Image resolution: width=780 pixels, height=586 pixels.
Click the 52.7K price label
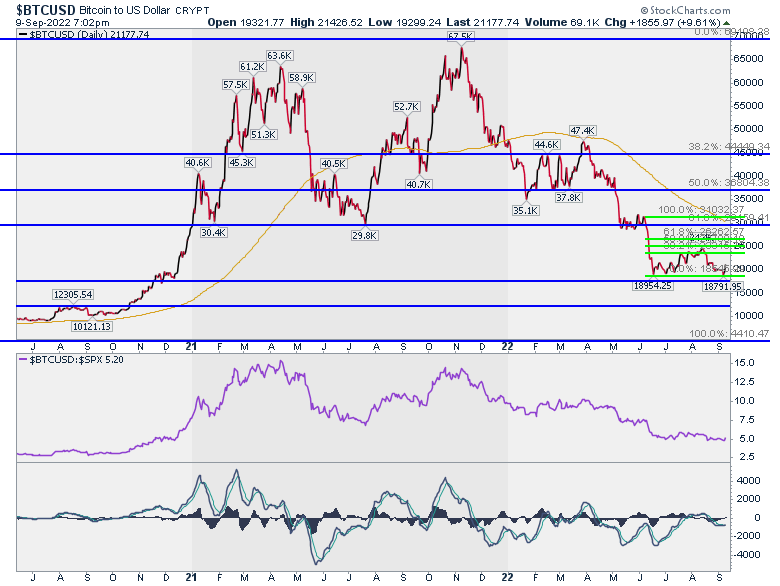406,106
